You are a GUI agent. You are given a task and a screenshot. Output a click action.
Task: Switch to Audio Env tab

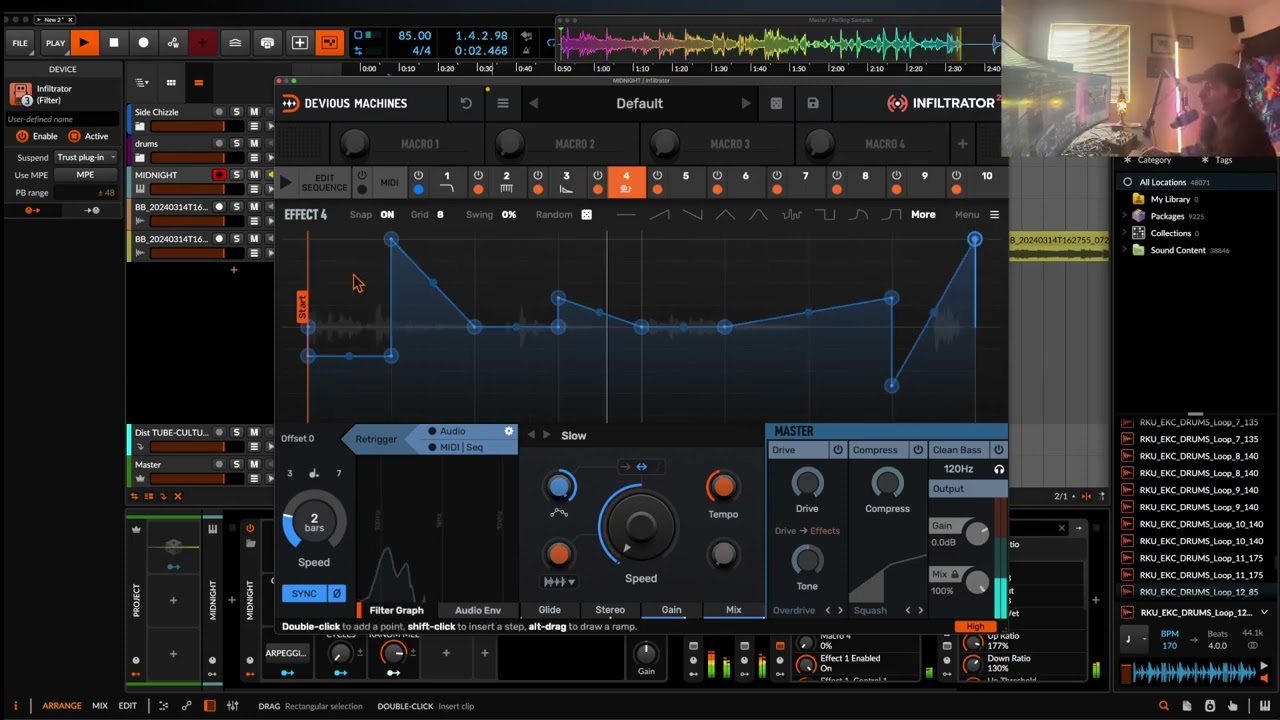(x=478, y=610)
